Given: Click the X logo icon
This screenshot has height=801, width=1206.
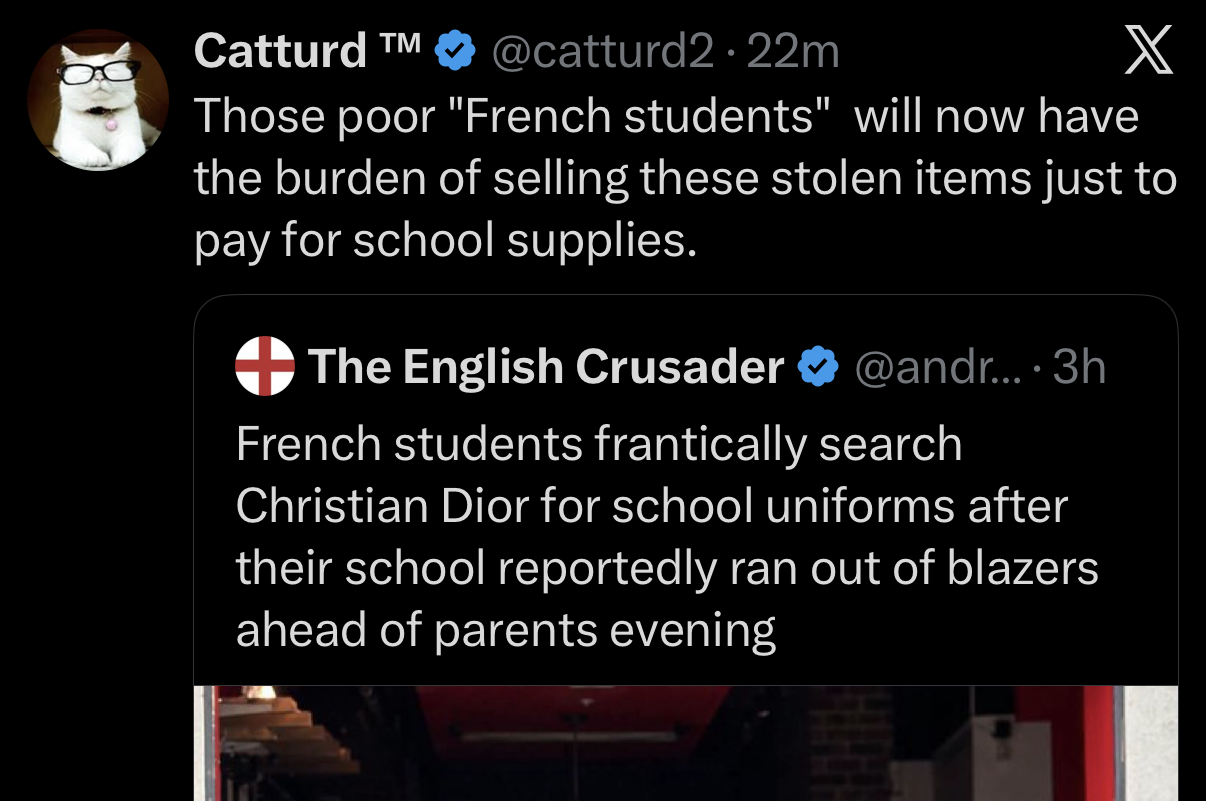Looking at the screenshot, I should [x=1146, y=50].
